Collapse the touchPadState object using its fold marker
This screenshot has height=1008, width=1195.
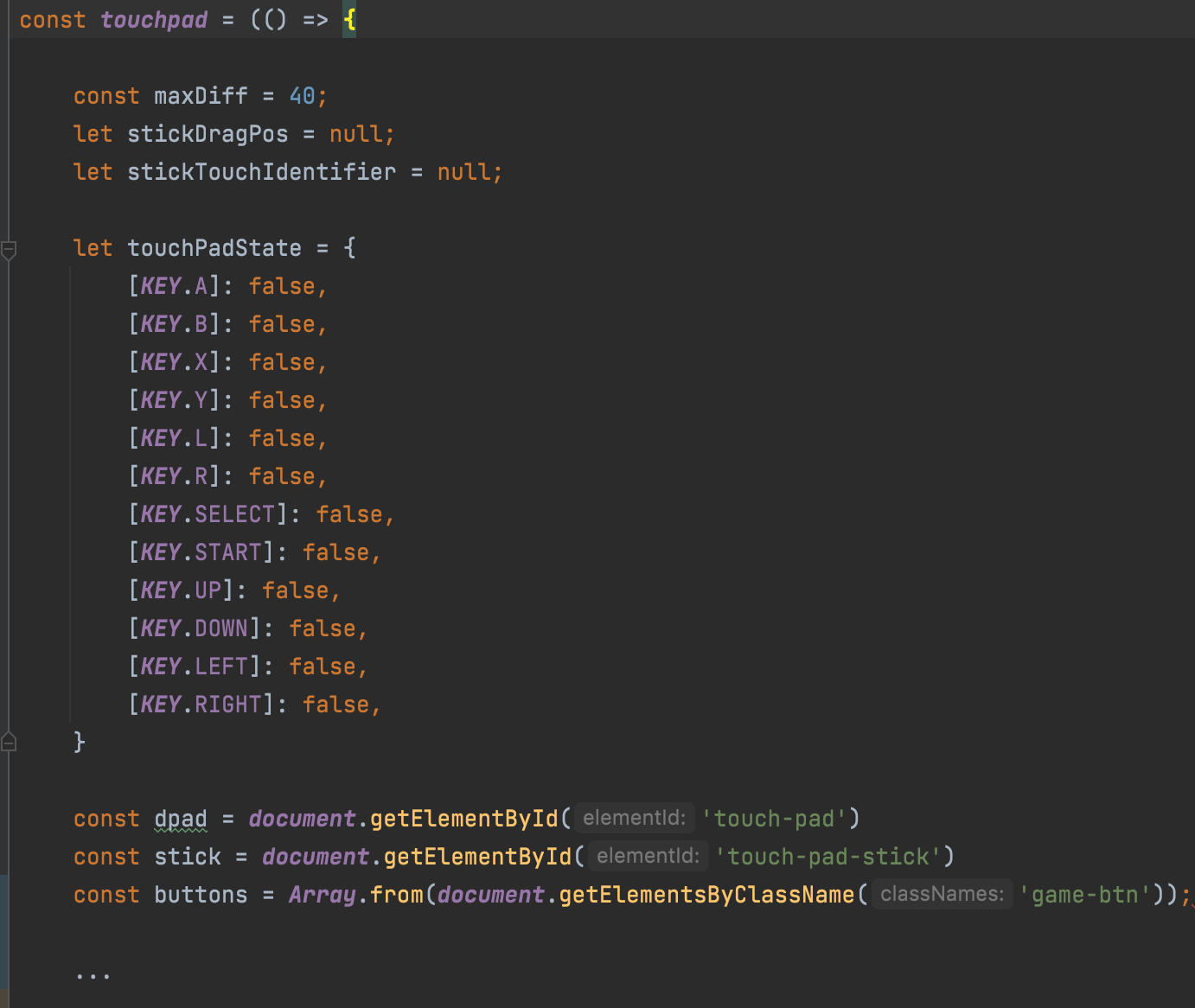click(x=9, y=251)
